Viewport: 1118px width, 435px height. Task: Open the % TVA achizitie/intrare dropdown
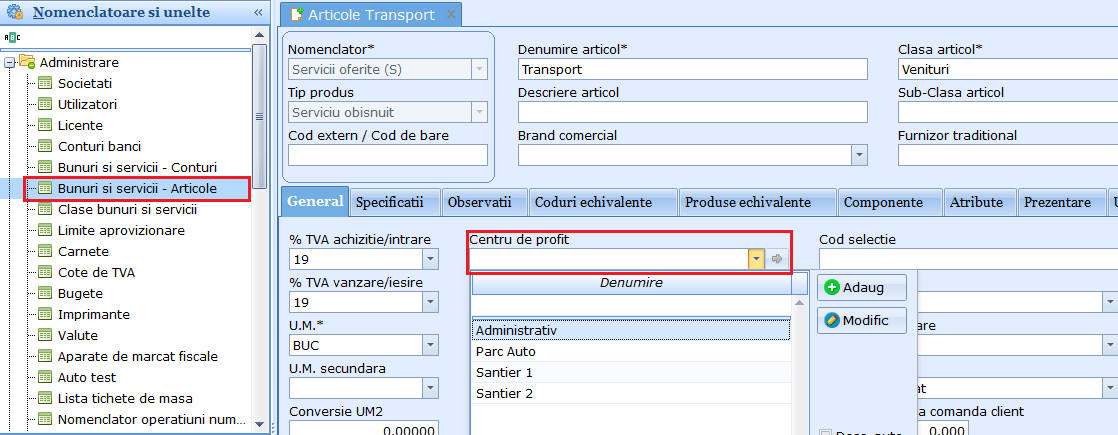click(430, 259)
